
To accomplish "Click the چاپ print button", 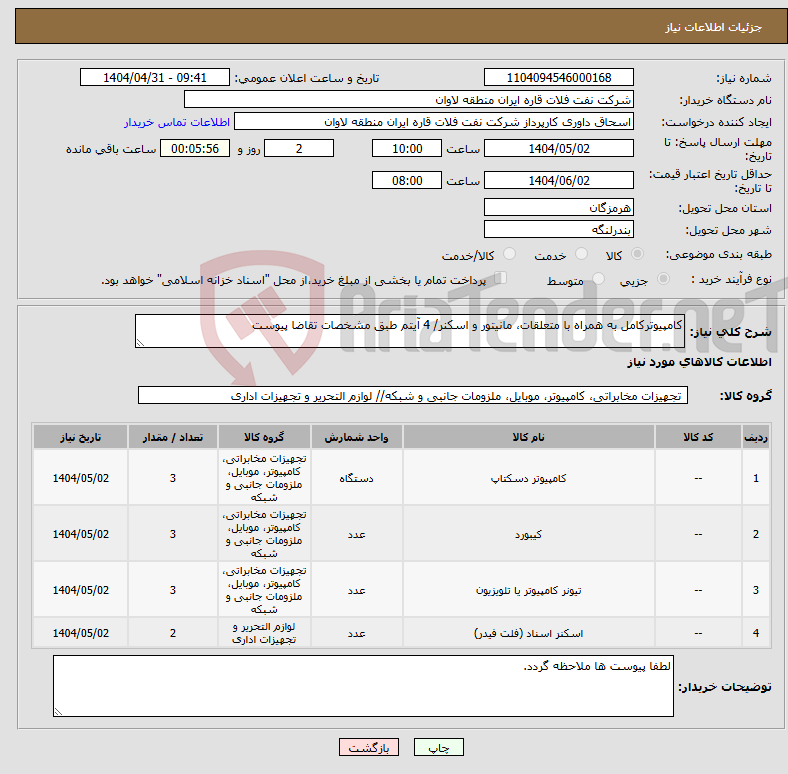I will point(439,747).
